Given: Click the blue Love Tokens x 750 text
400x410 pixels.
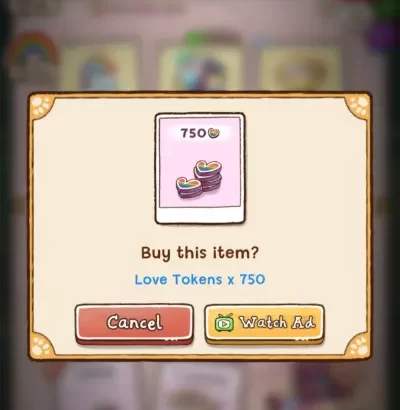Looking at the screenshot, I should [200, 279].
